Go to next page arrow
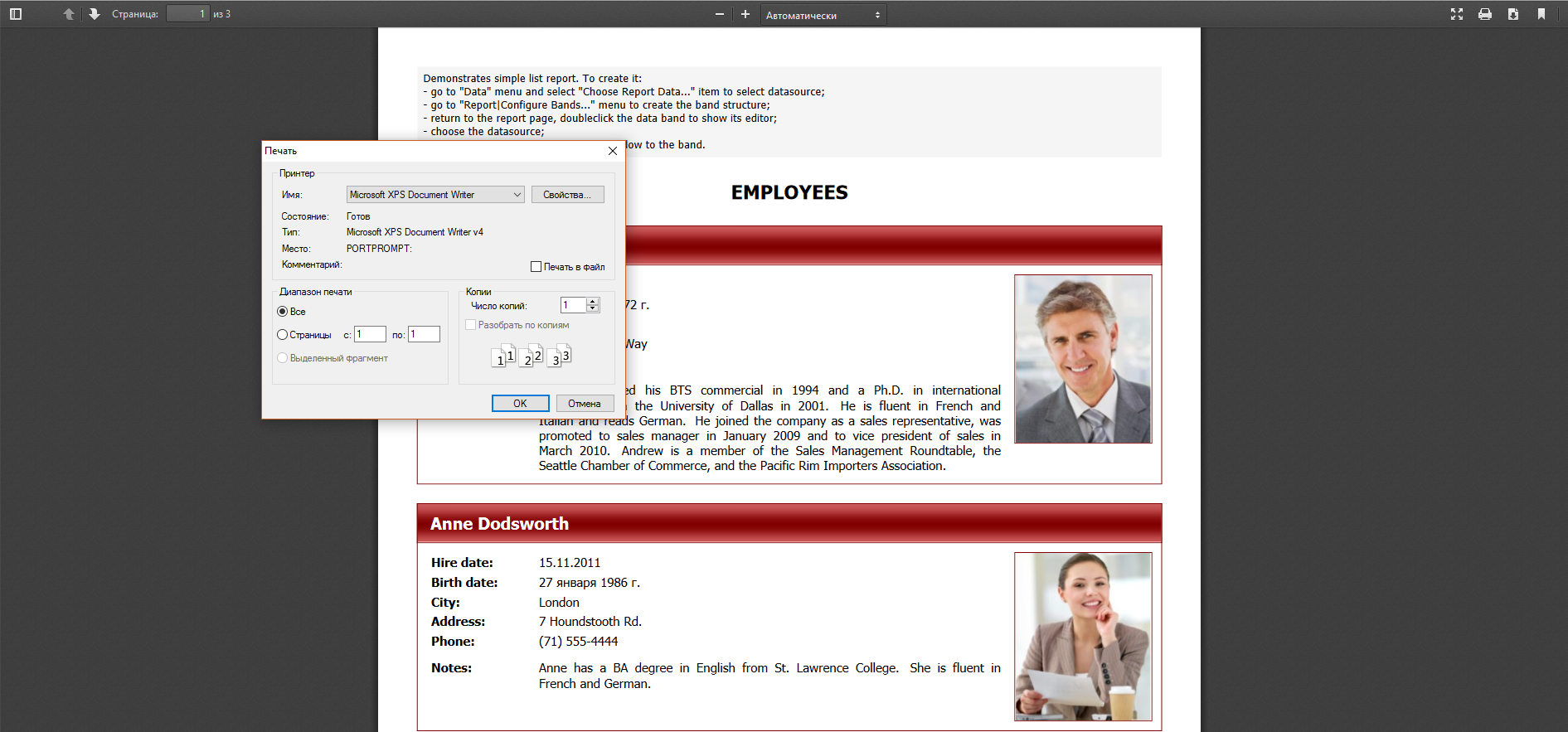This screenshot has height=732, width=1568. [x=94, y=14]
